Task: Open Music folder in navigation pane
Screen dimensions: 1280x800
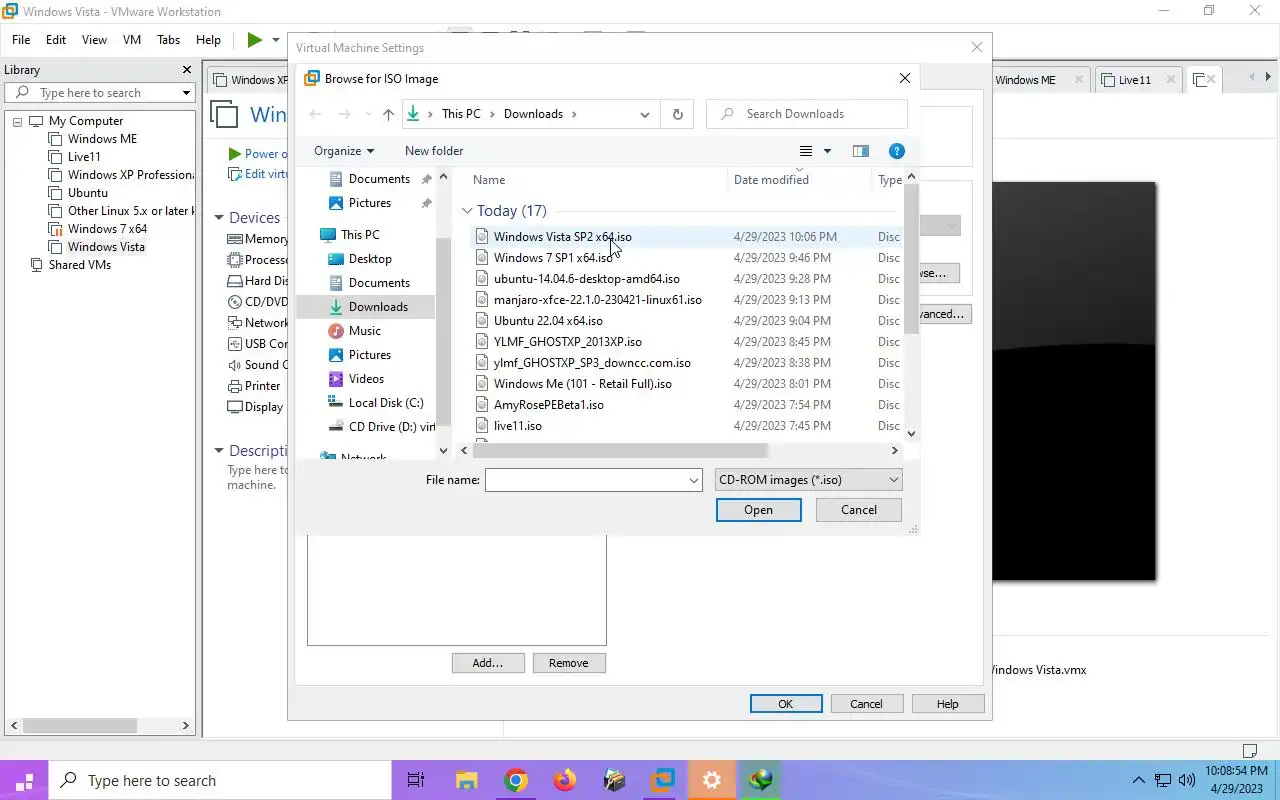Action: pos(365,331)
